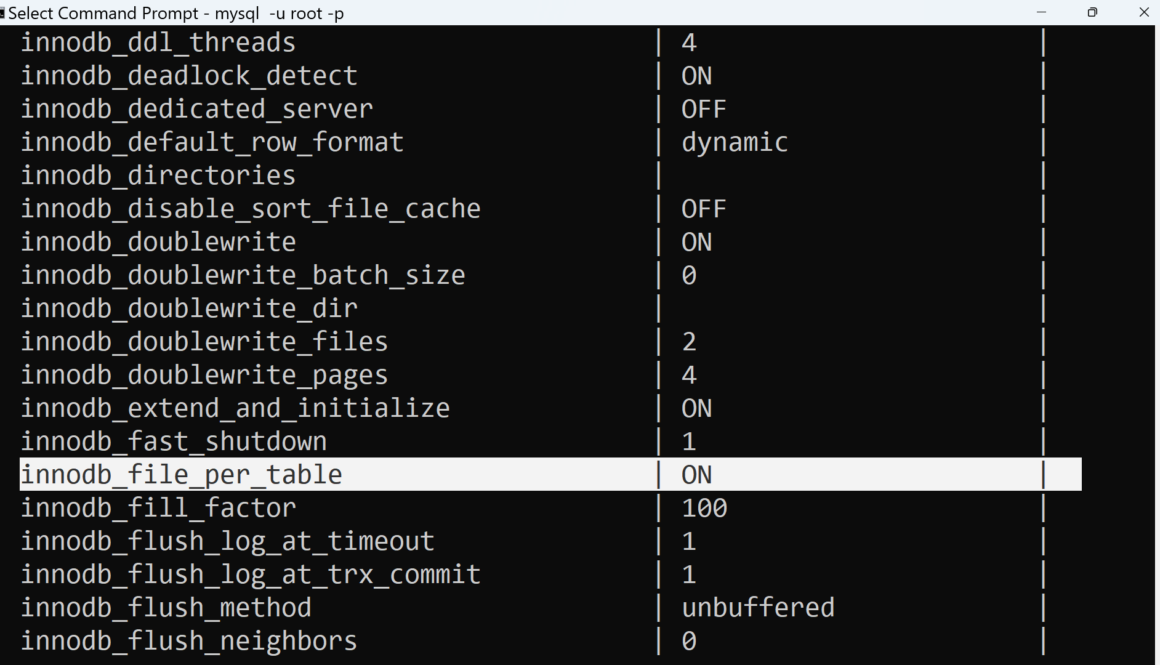Click the 'unbuffered' value of innodb_flush_method
The width and height of the screenshot is (1160, 665).
click(757, 607)
